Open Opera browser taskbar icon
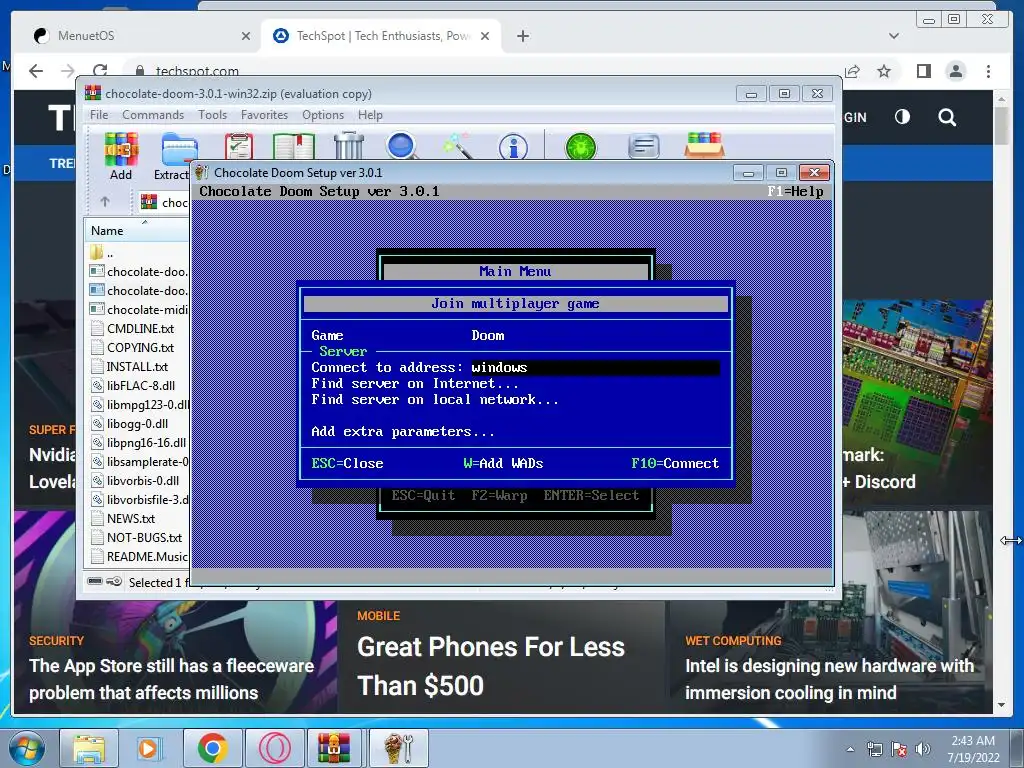1024x768 pixels. [x=275, y=748]
